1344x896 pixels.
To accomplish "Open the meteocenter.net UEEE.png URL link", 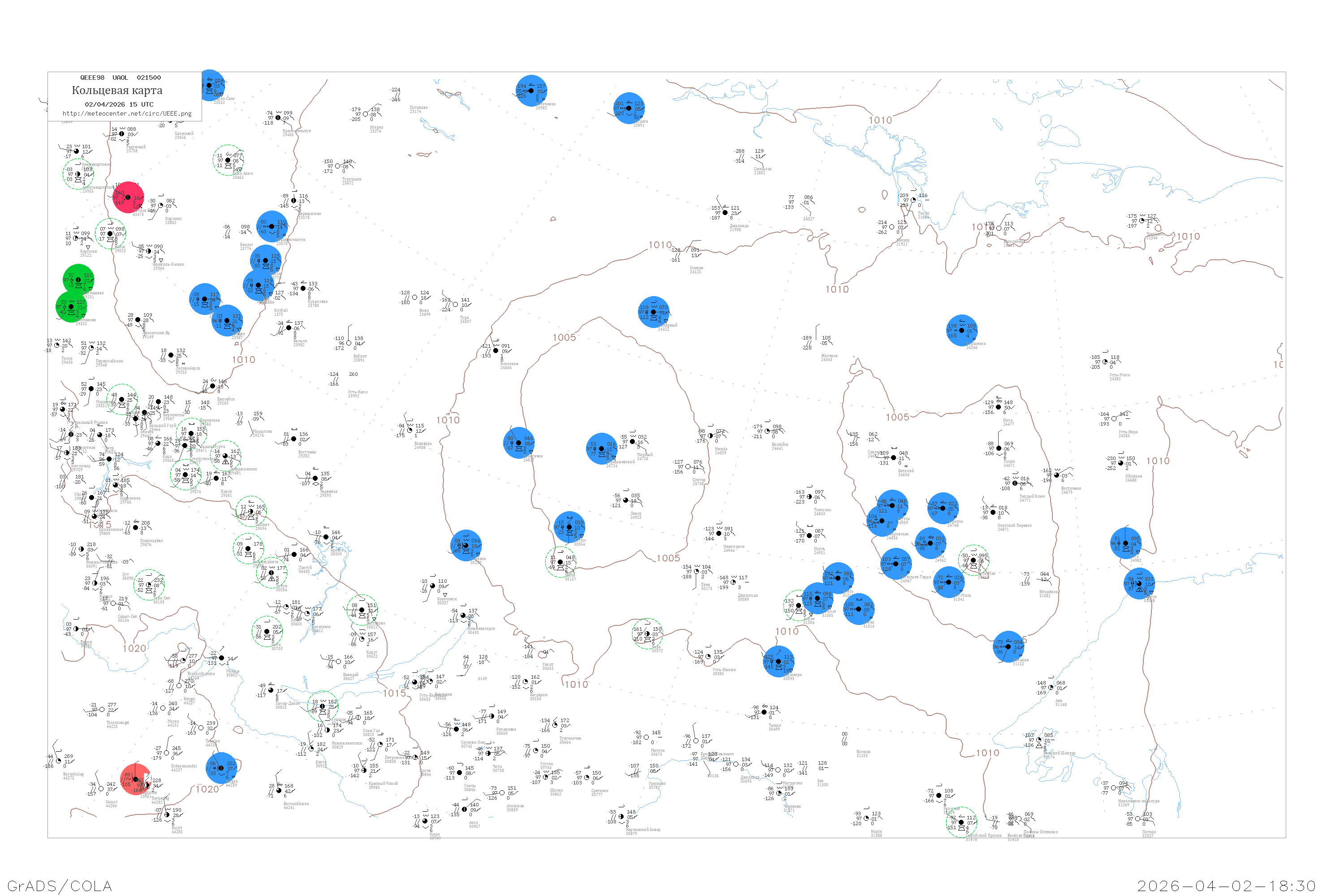I will (x=126, y=114).
